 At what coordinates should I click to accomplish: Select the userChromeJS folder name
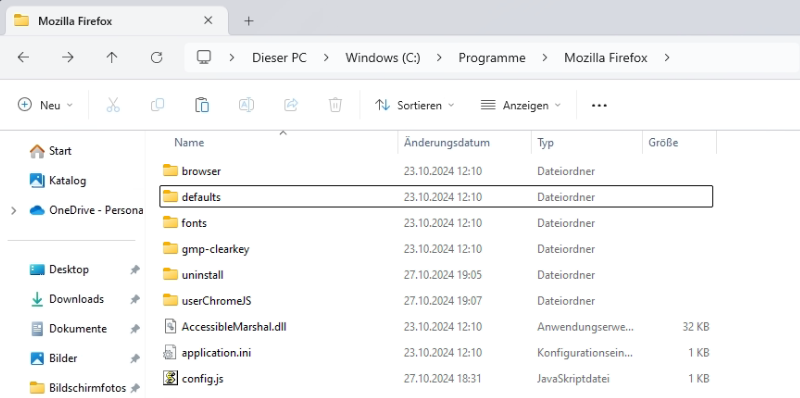tap(216, 301)
